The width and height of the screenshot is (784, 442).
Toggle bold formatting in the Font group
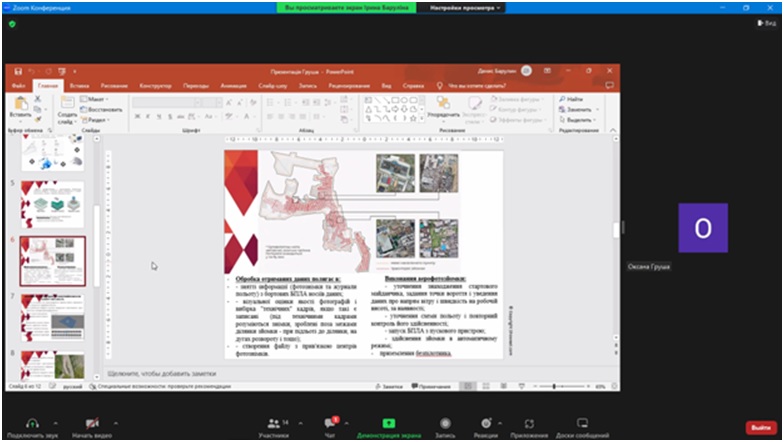pyautogui.click(x=138, y=116)
